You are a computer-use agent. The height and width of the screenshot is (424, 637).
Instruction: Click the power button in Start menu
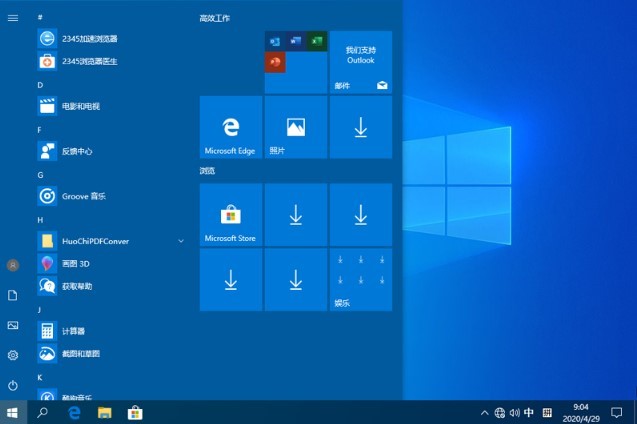click(x=13, y=385)
